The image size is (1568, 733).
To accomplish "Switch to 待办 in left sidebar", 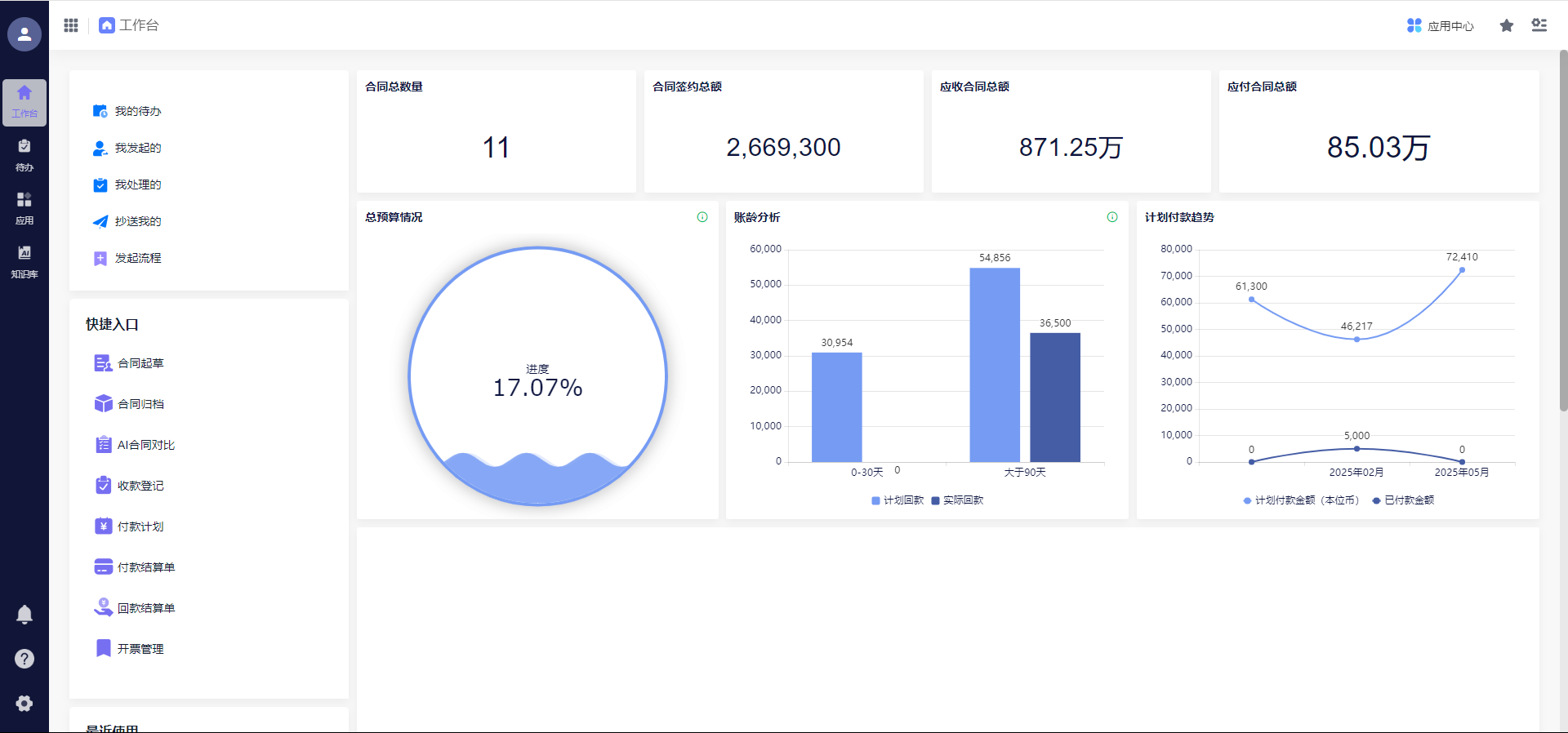I will [x=24, y=154].
